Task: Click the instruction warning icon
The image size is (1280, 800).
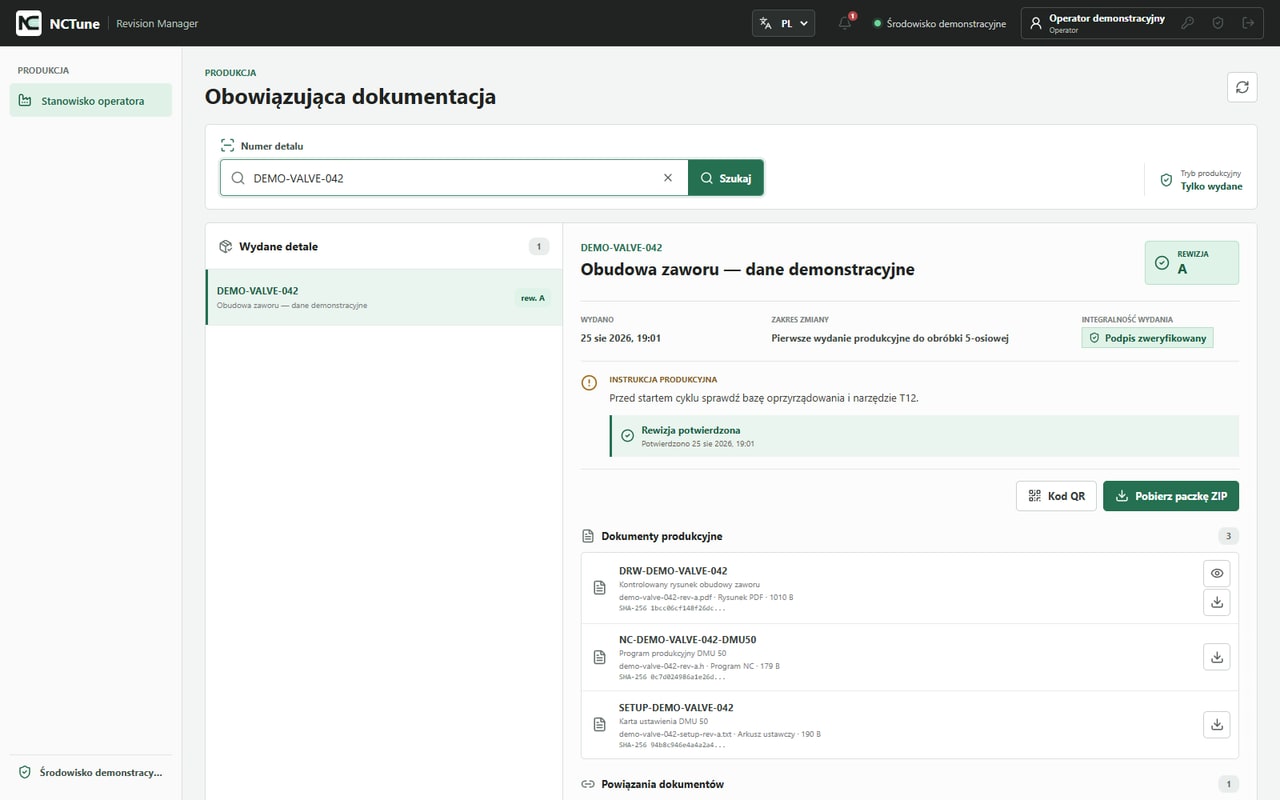Action: 589,382
